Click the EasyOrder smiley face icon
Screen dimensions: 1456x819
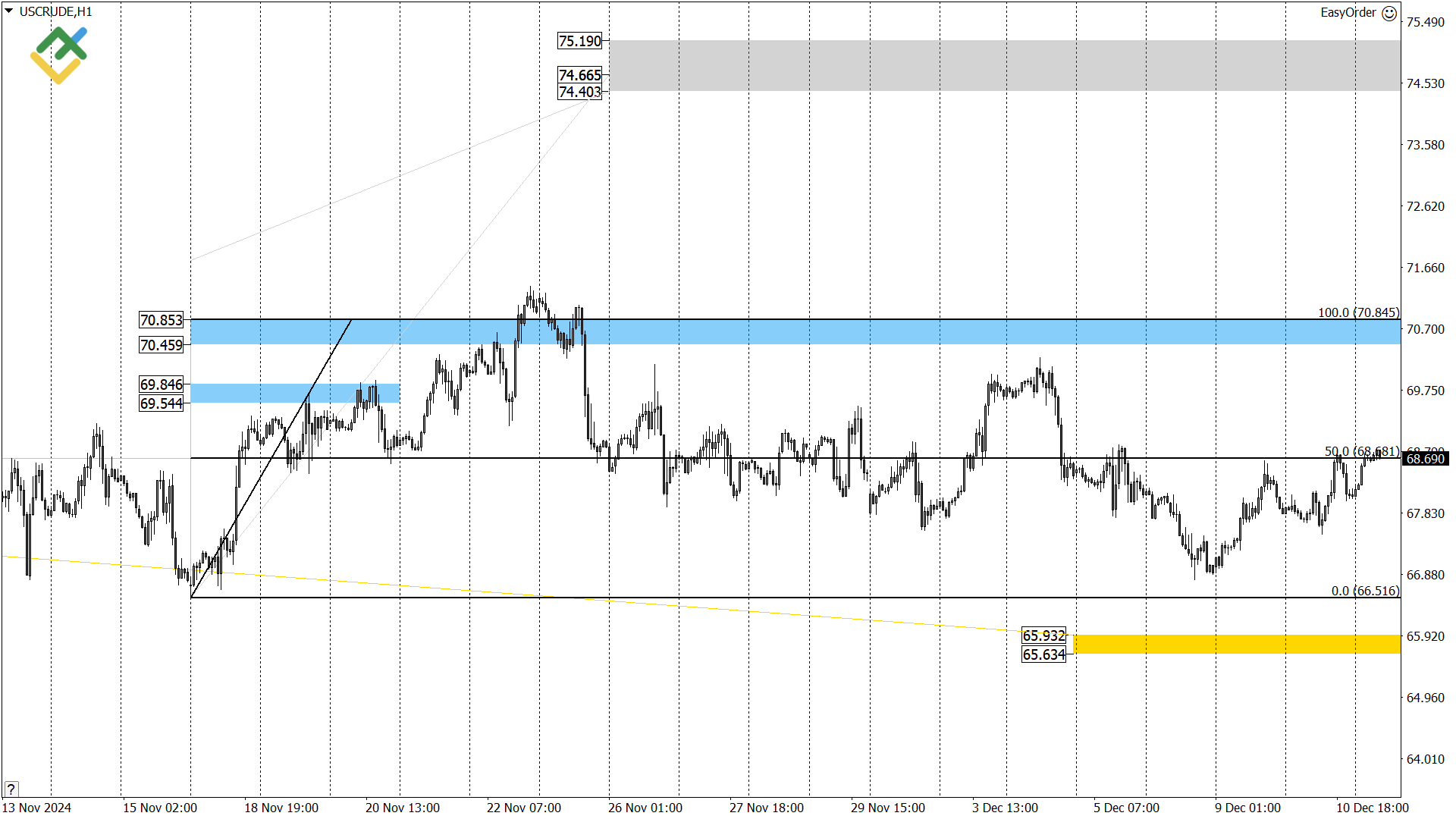click(1389, 13)
